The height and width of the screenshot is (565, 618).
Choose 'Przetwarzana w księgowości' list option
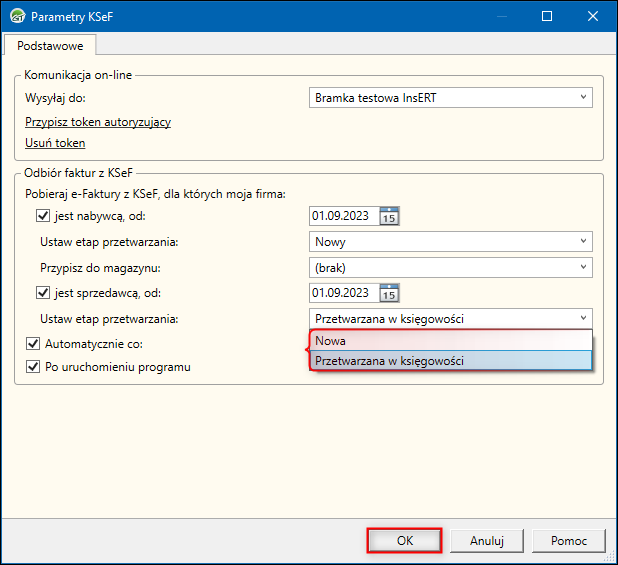(450, 361)
